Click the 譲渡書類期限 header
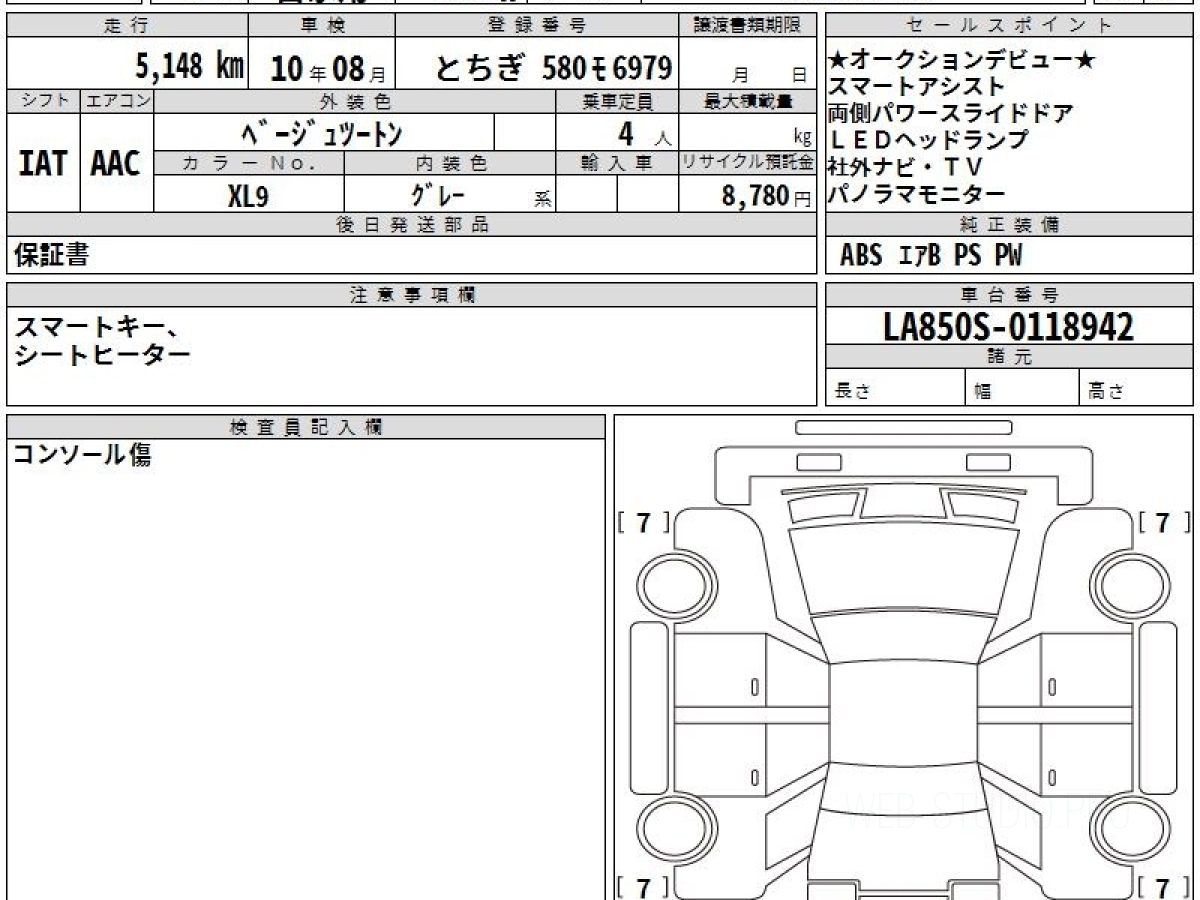The width and height of the screenshot is (1200, 900). tap(747, 26)
